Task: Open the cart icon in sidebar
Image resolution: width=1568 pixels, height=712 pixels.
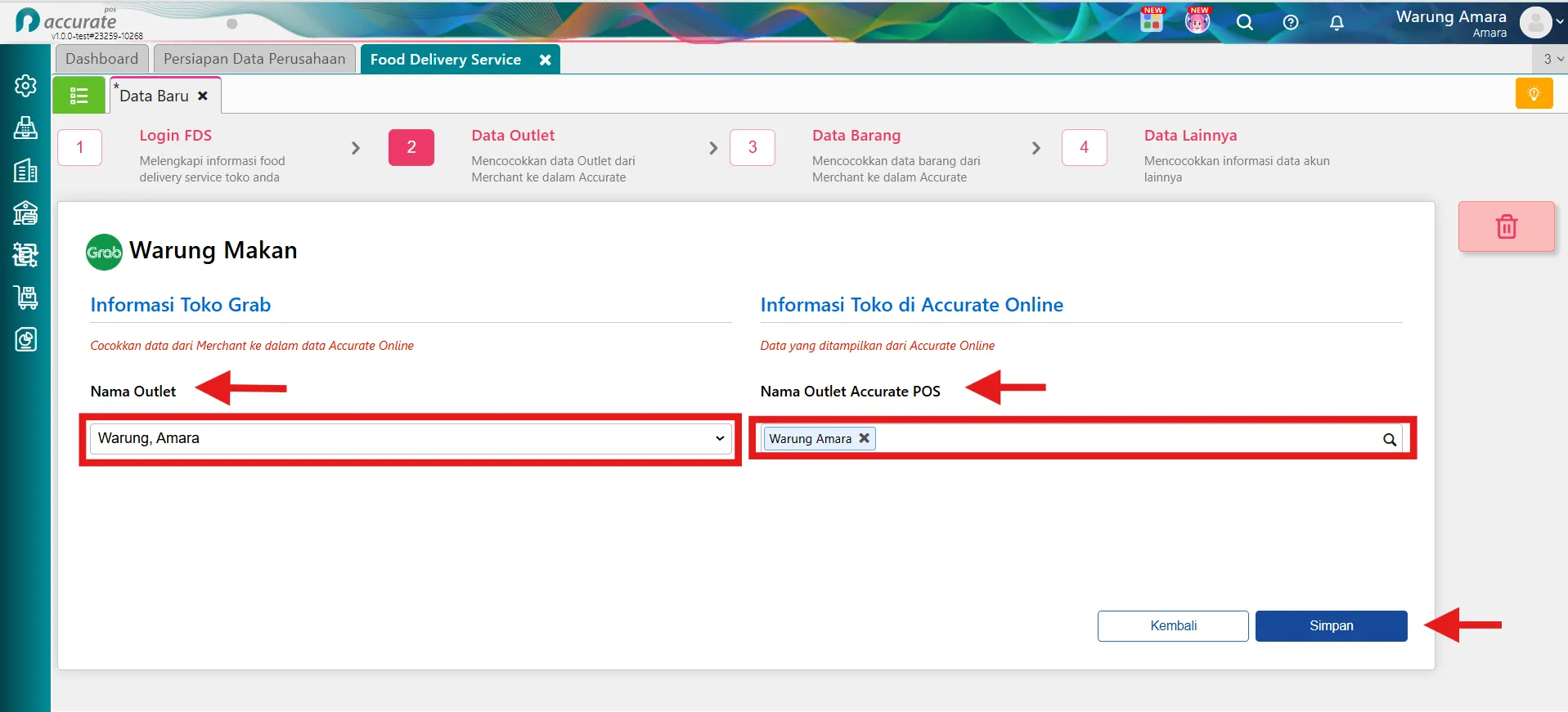Action: (x=25, y=297)
